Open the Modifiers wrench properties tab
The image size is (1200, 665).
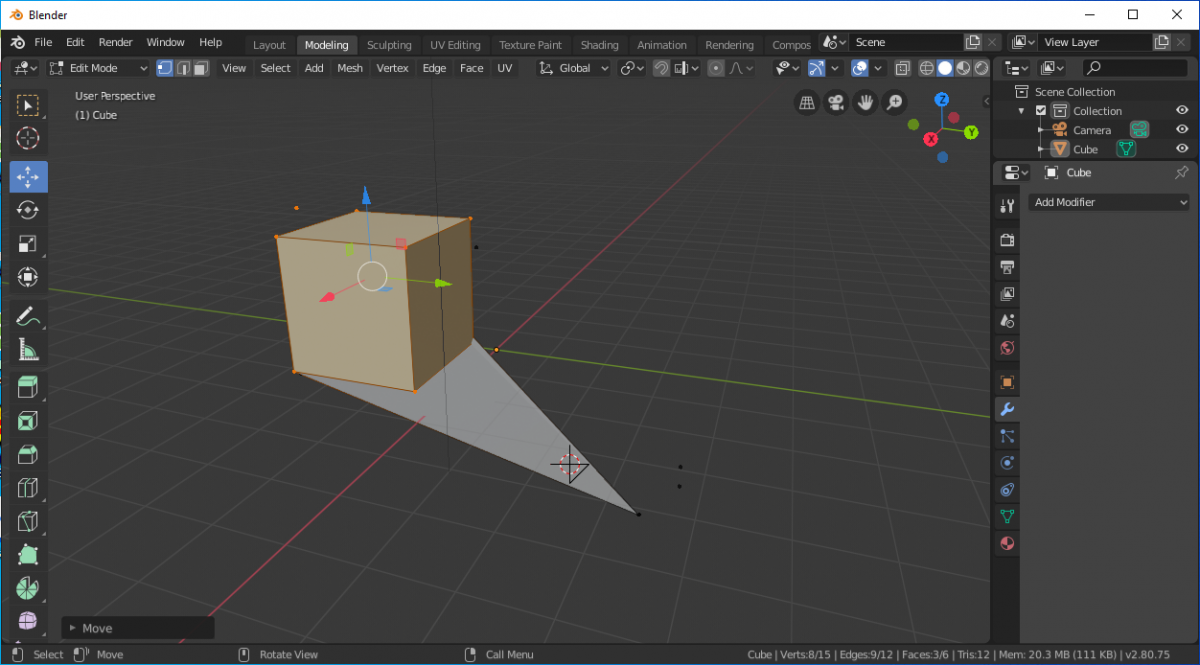click(1007, 409)
